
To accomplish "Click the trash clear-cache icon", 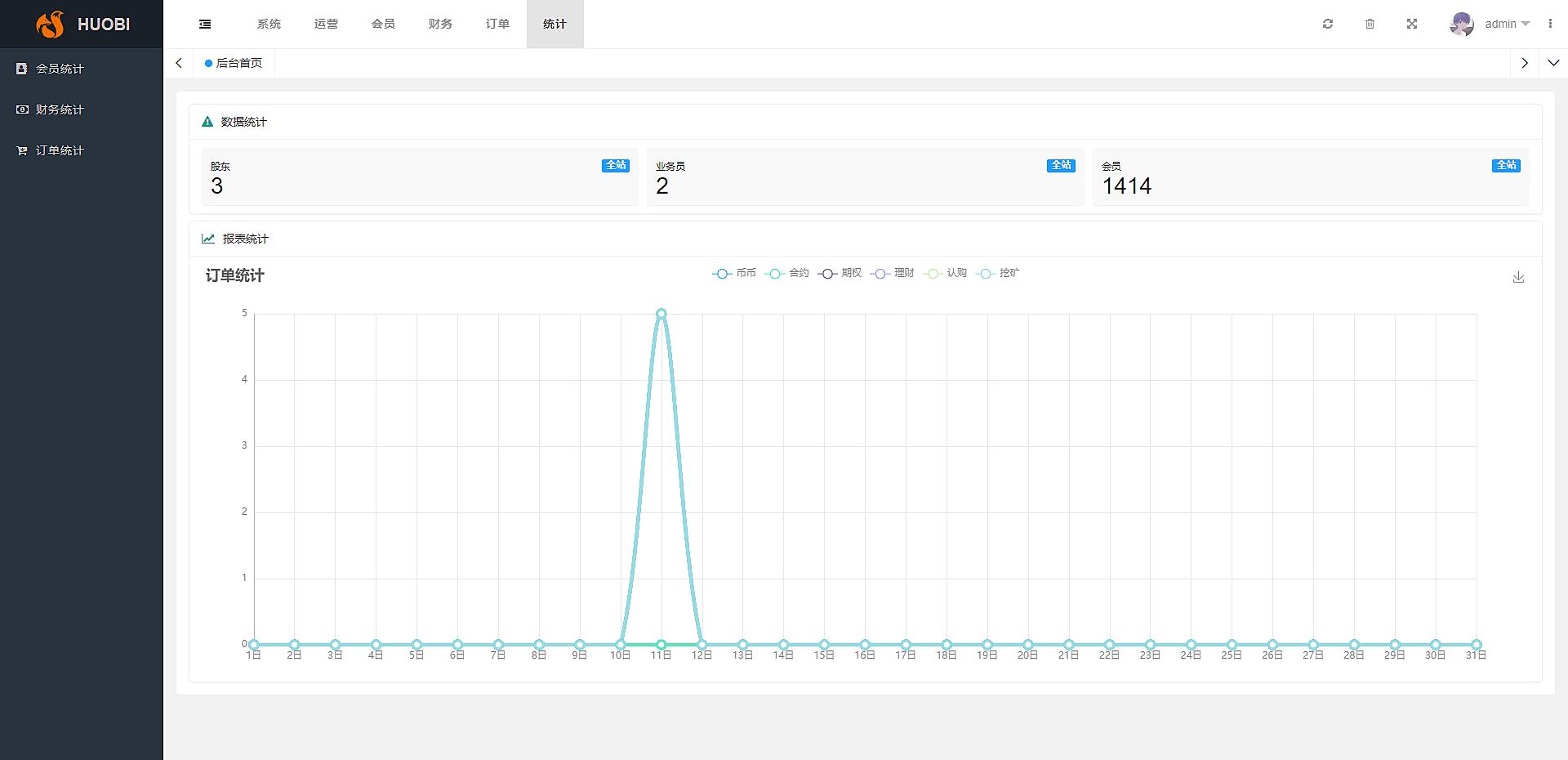I will coord(1370,25).
